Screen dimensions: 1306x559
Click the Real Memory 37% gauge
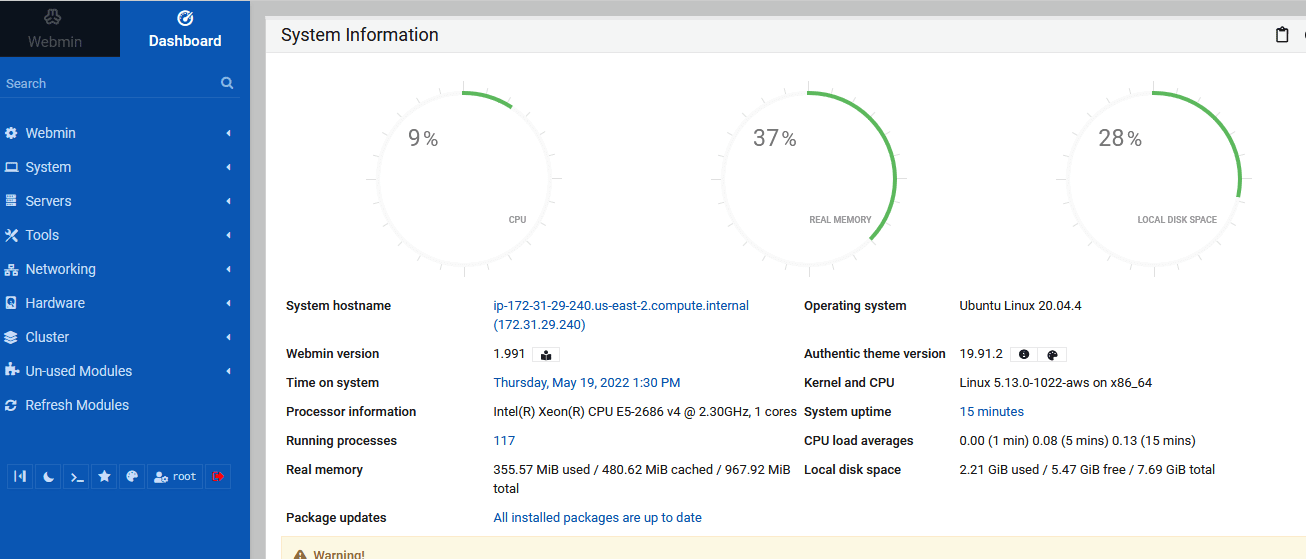click(808, 180)
